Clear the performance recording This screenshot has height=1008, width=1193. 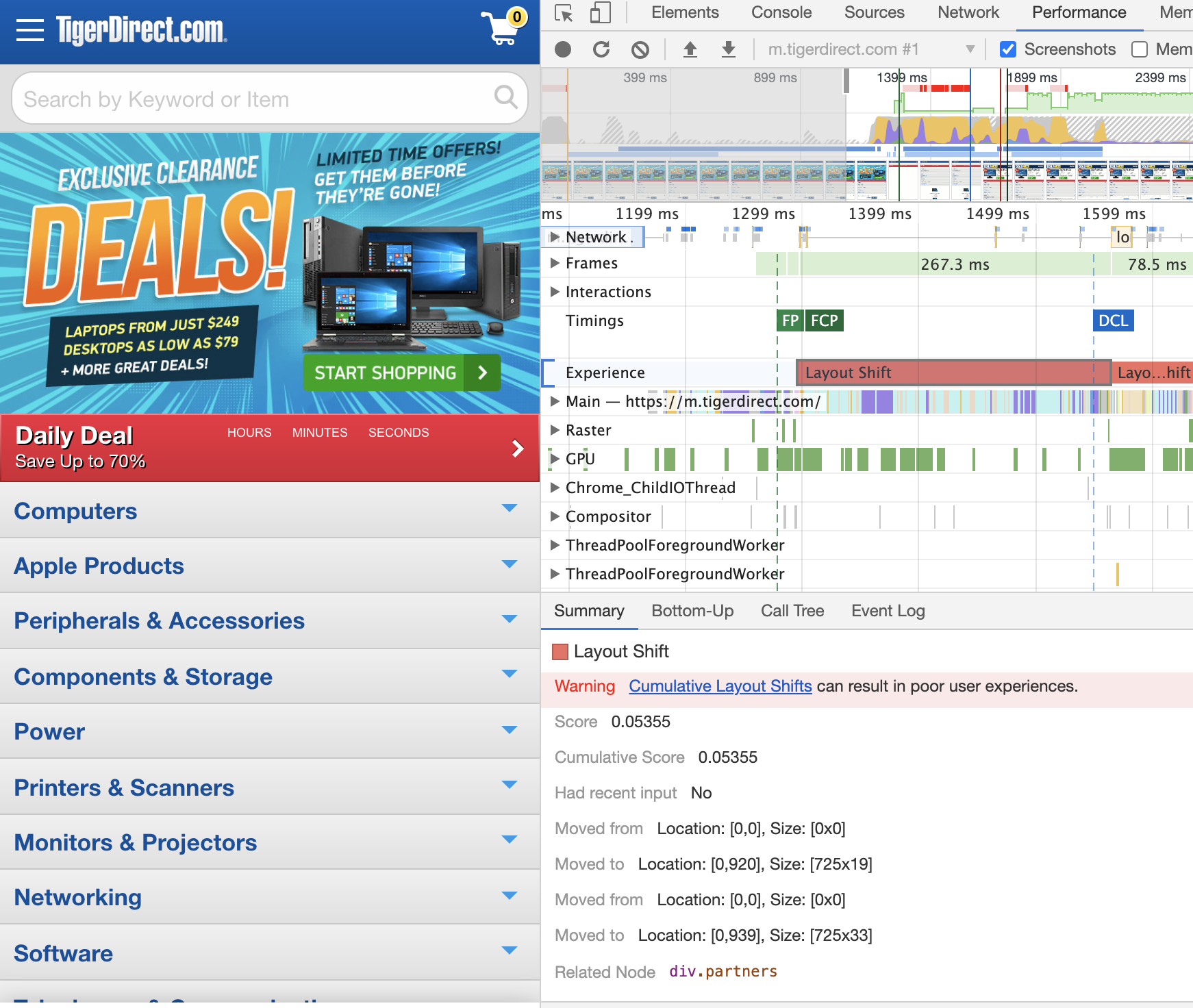pos(640,49)
